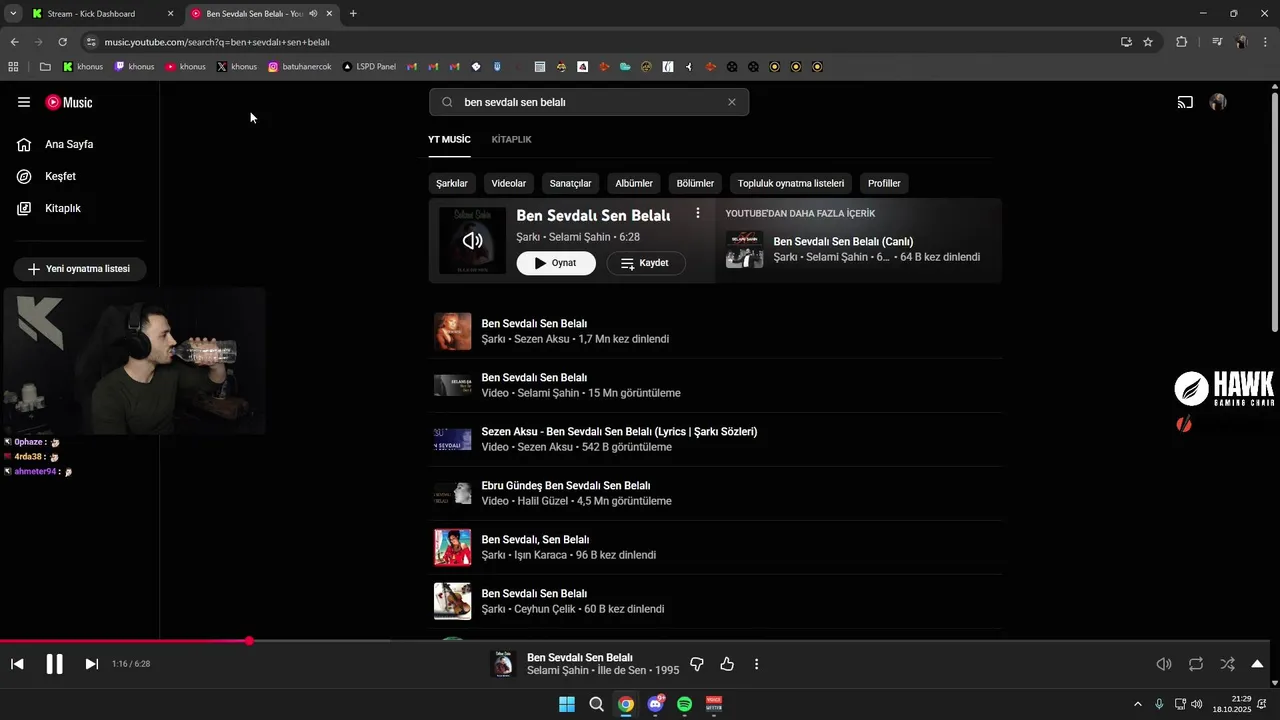
Task: Switch to Stream - Kick Dashboard tab
Action: 101,14
